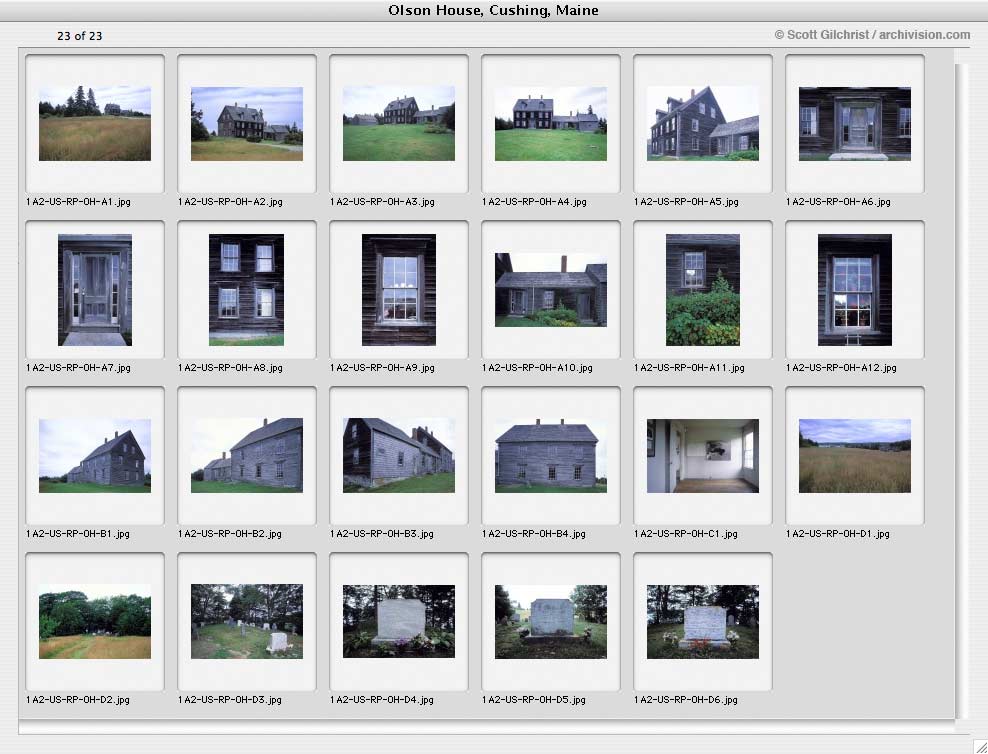Select meadow thumbnail 1A2-US-RP-OH-D1.jpg
This screenshot has width=988, height=754.
[x=854, y=455]
